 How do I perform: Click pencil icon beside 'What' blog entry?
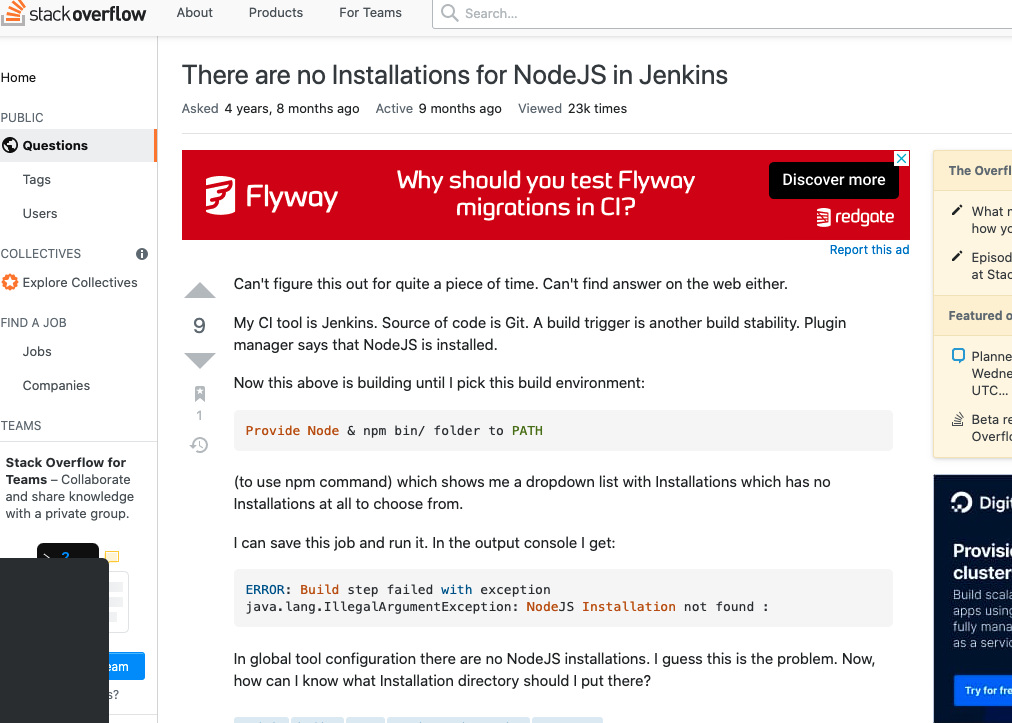(957, 210)
